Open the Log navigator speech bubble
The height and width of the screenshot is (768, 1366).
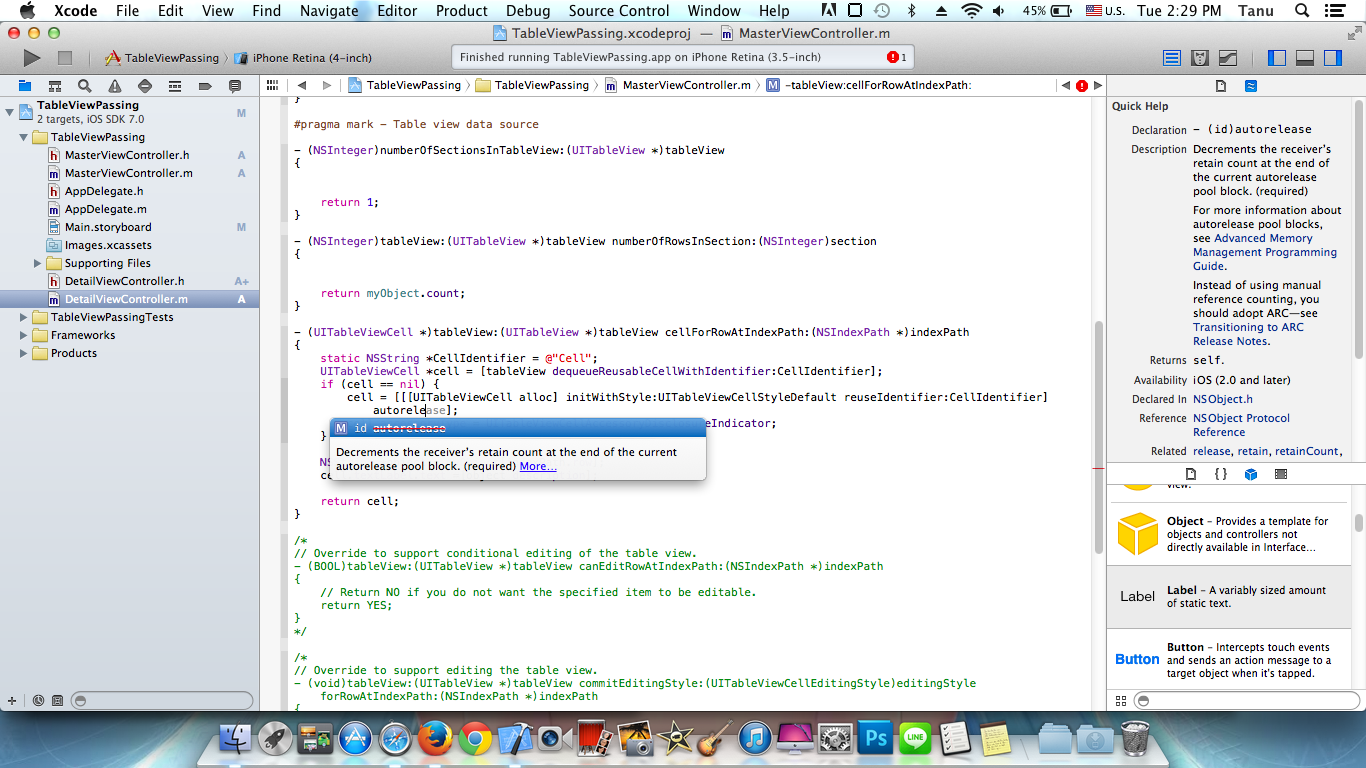[235, 86]
